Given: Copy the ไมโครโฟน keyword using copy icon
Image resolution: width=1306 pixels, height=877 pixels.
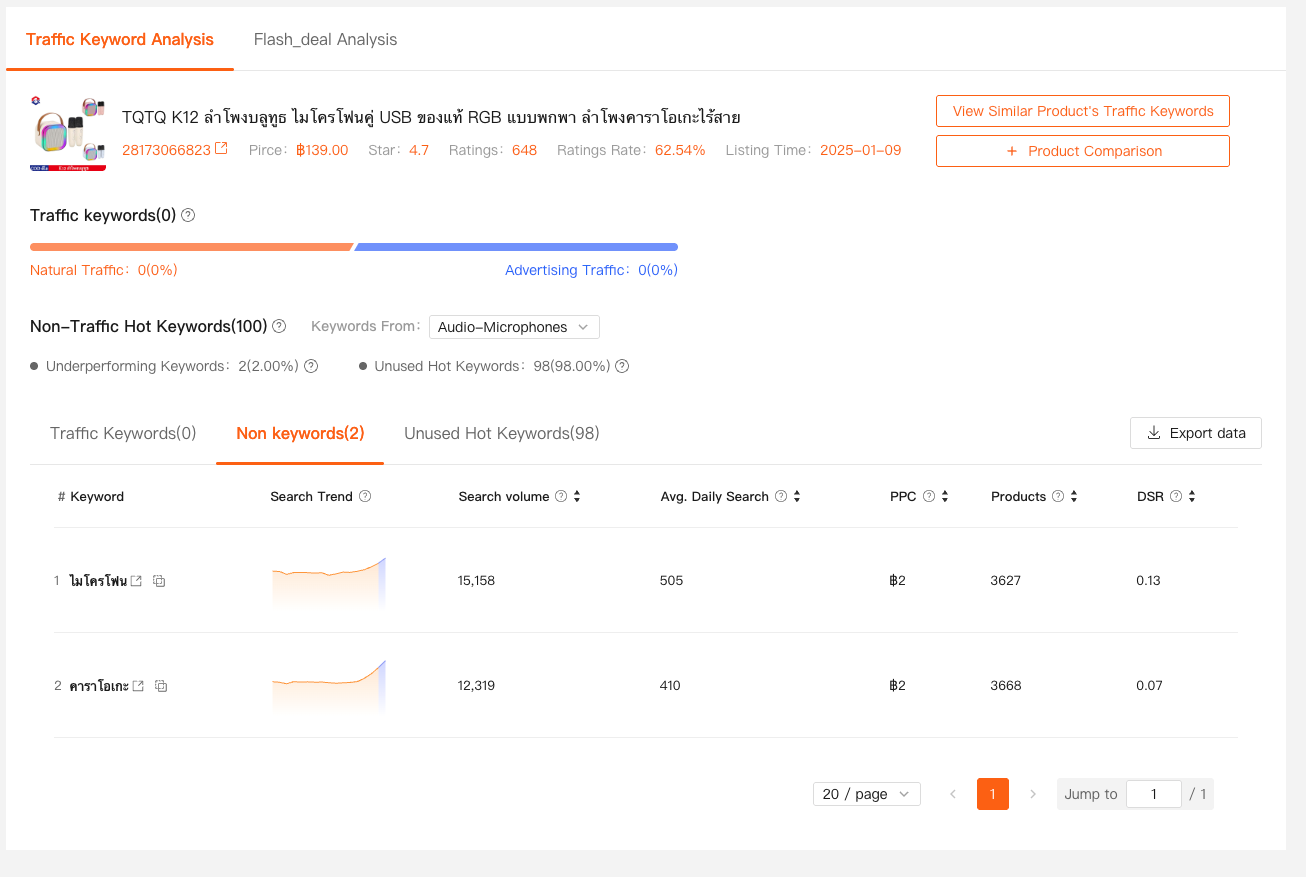Looking at the screenshot, I should pos(159,581).
